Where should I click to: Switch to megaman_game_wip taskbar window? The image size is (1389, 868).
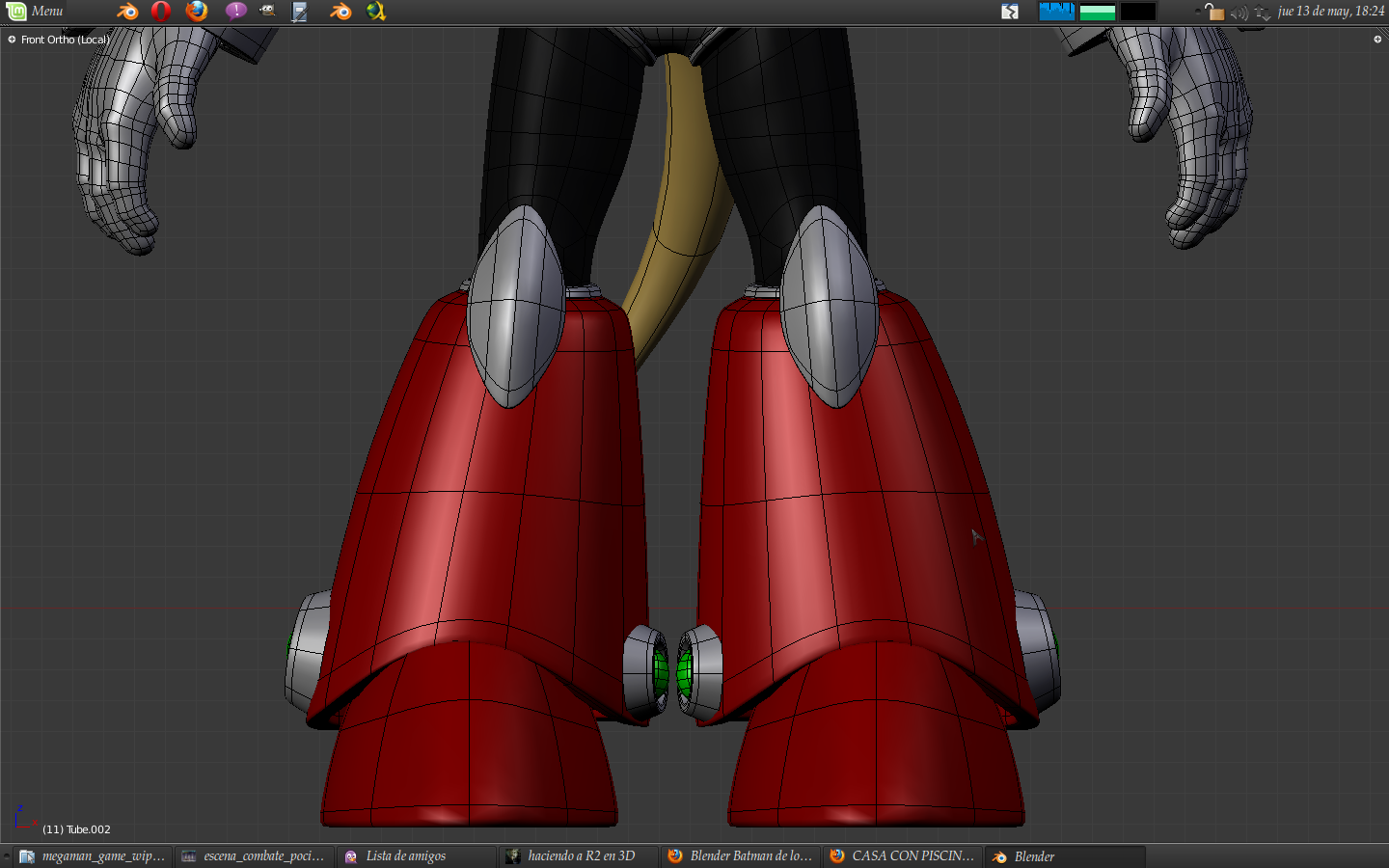93,856
